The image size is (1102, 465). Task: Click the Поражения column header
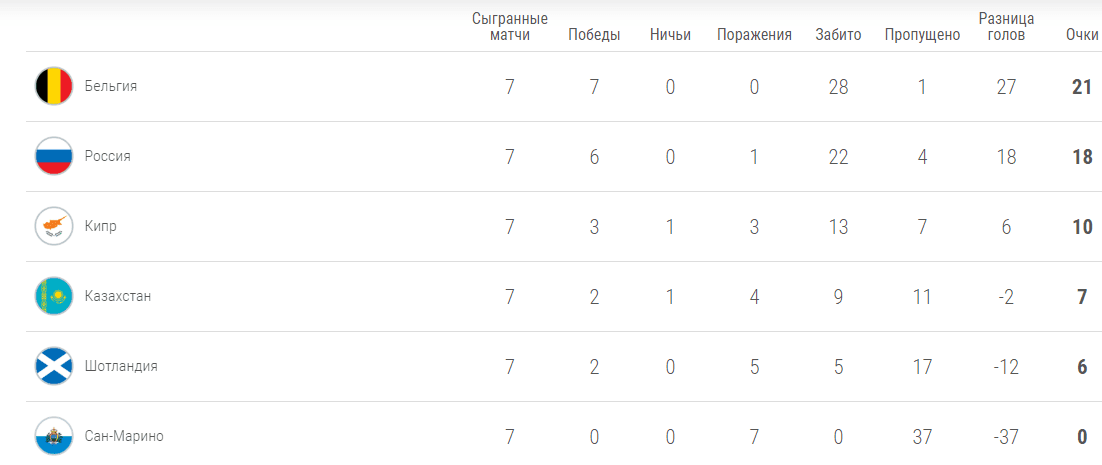(x=754, y=35)
